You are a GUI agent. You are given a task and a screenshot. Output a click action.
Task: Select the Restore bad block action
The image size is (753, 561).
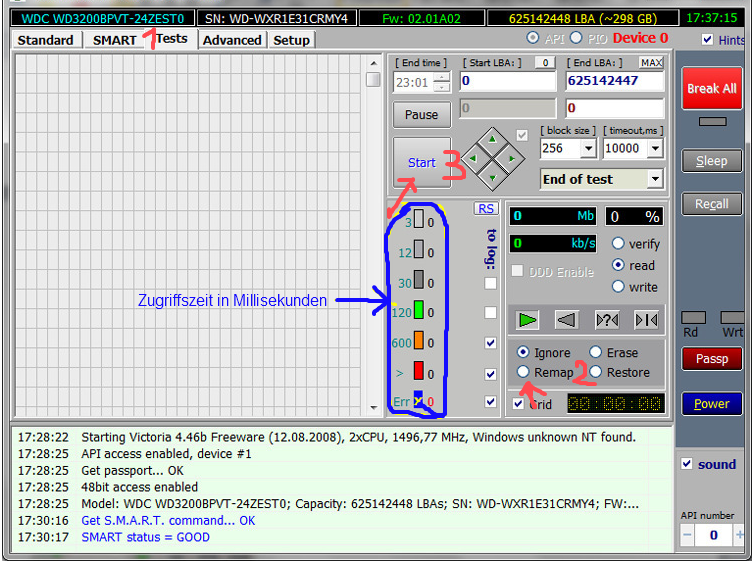595,372
